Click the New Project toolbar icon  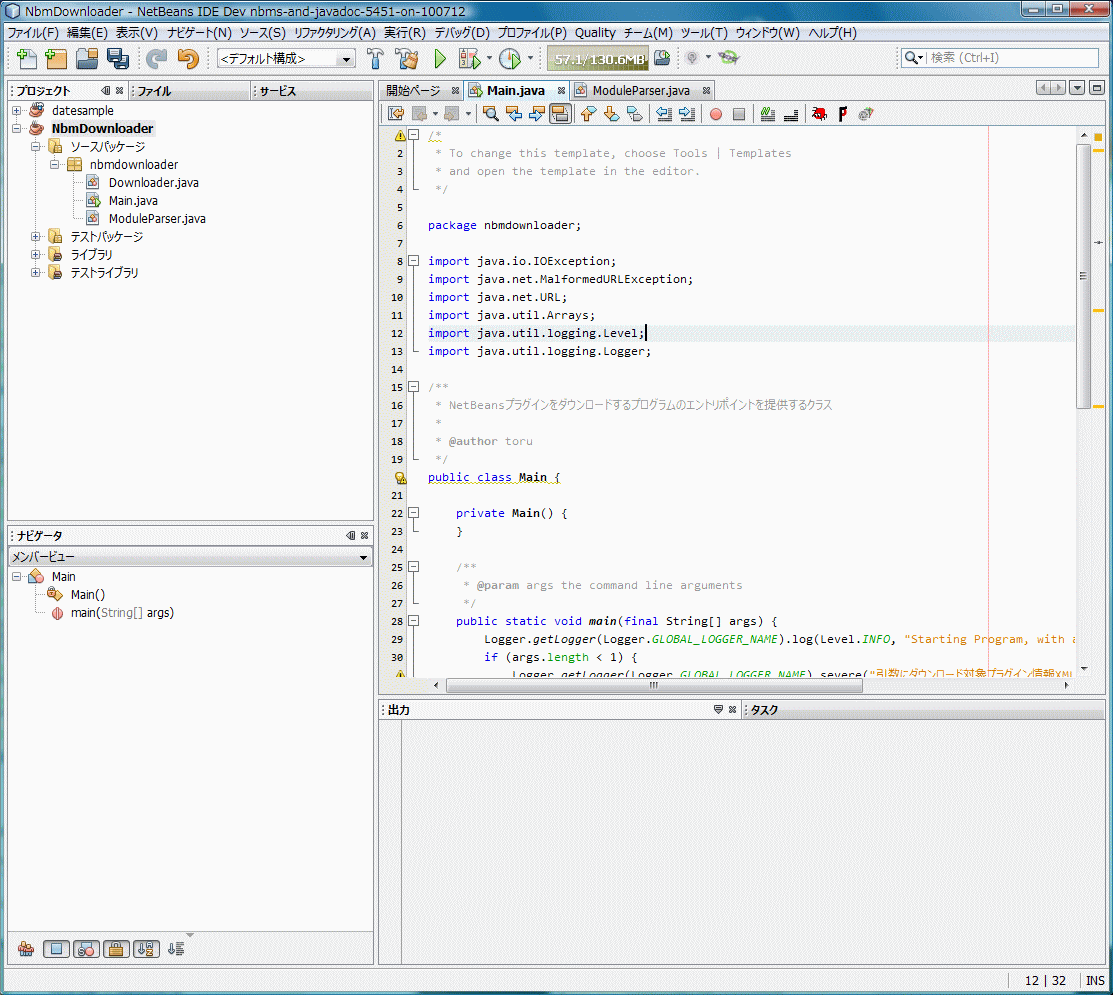click(56, 58)
